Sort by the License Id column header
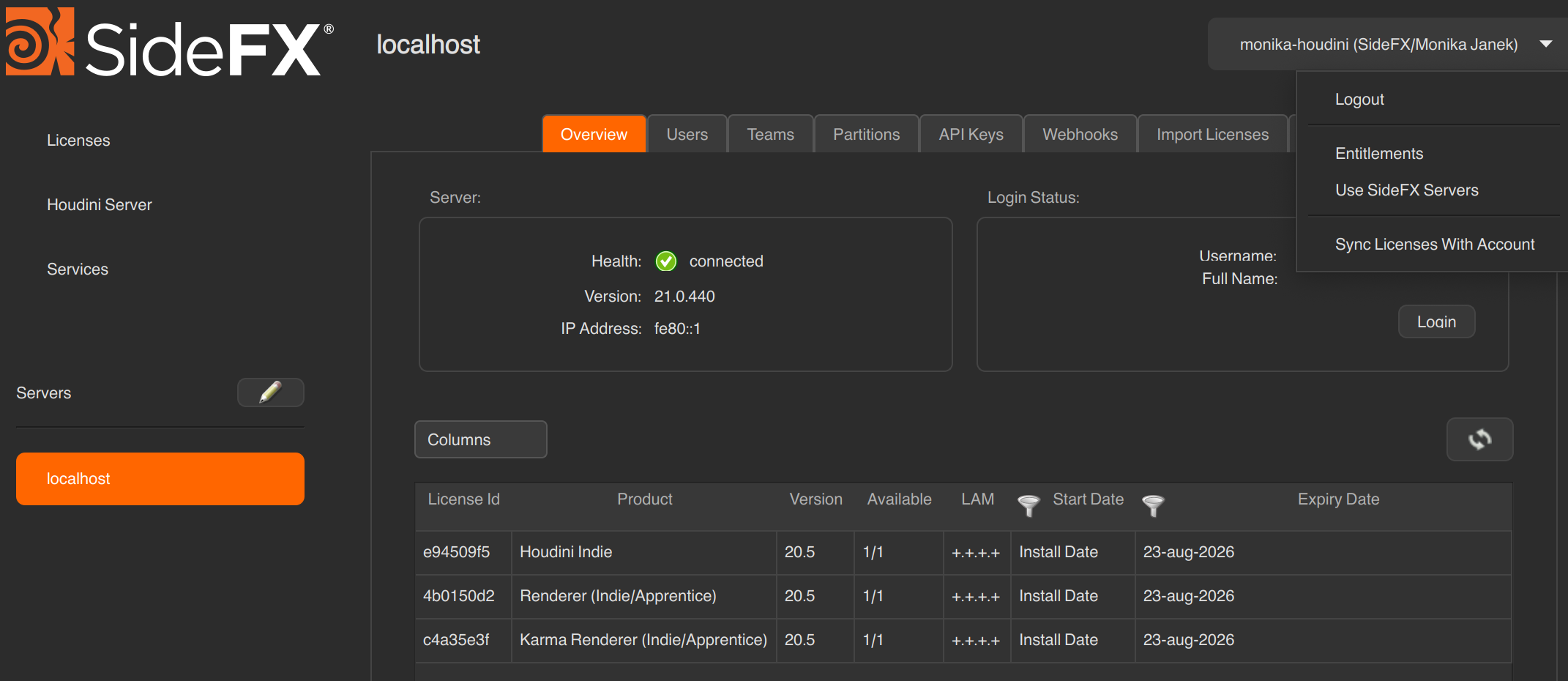The width and height of the screenshot is (1568, 681). tap(463, 499)
